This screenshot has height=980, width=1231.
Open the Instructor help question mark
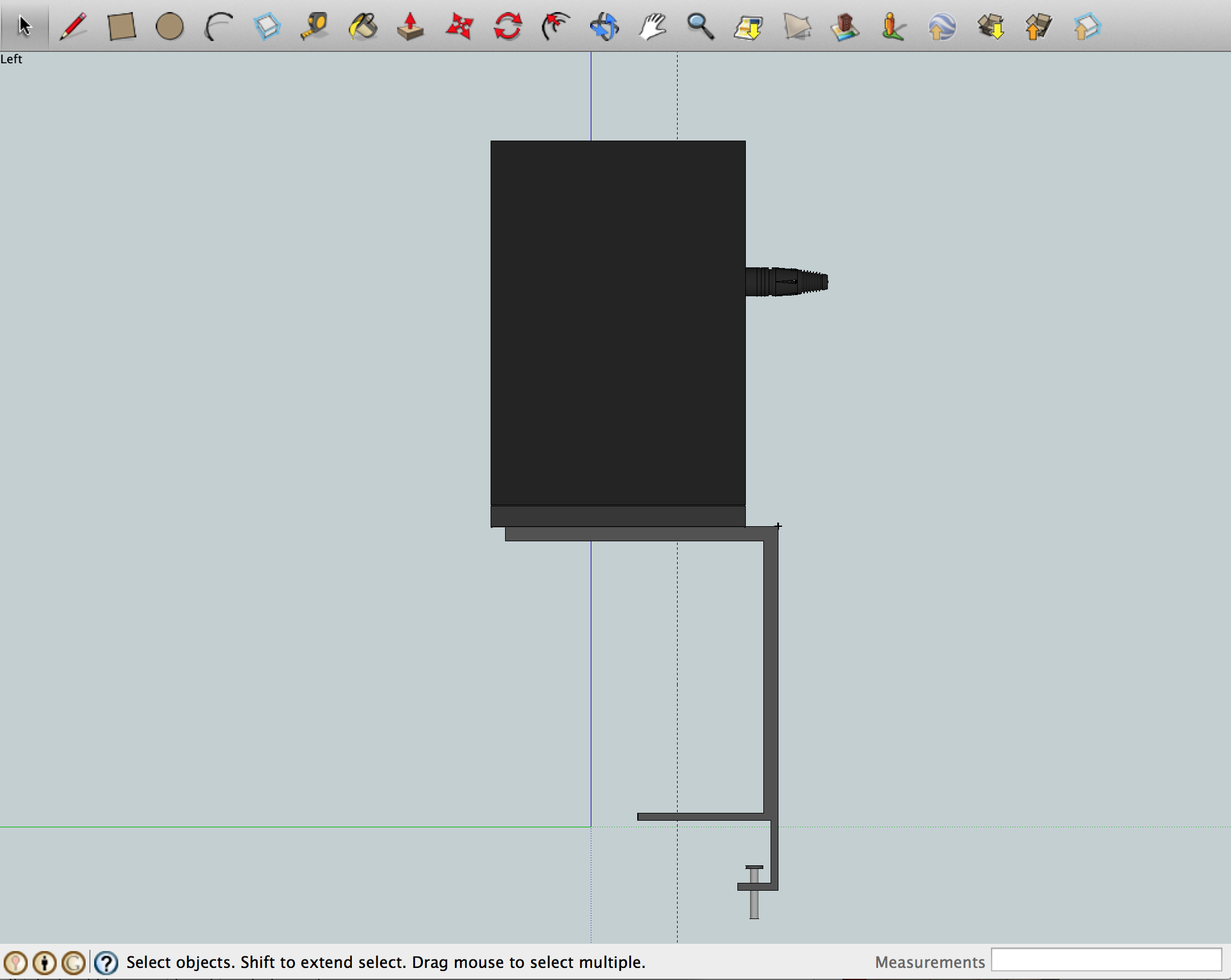pyautogui.click(x=106, y=963)
